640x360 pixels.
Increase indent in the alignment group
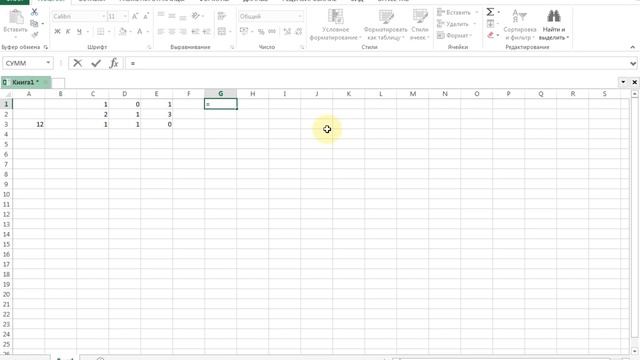[207, 31]
